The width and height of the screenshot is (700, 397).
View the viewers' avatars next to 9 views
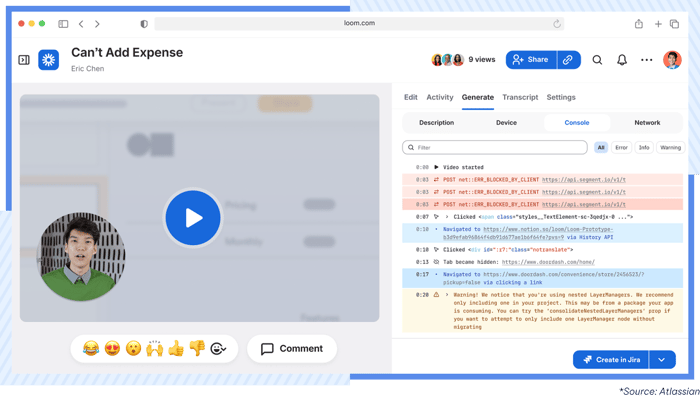point(448,60)
